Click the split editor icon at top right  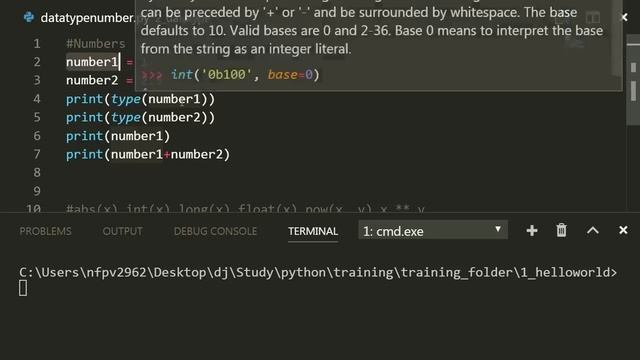pos(593,18)
